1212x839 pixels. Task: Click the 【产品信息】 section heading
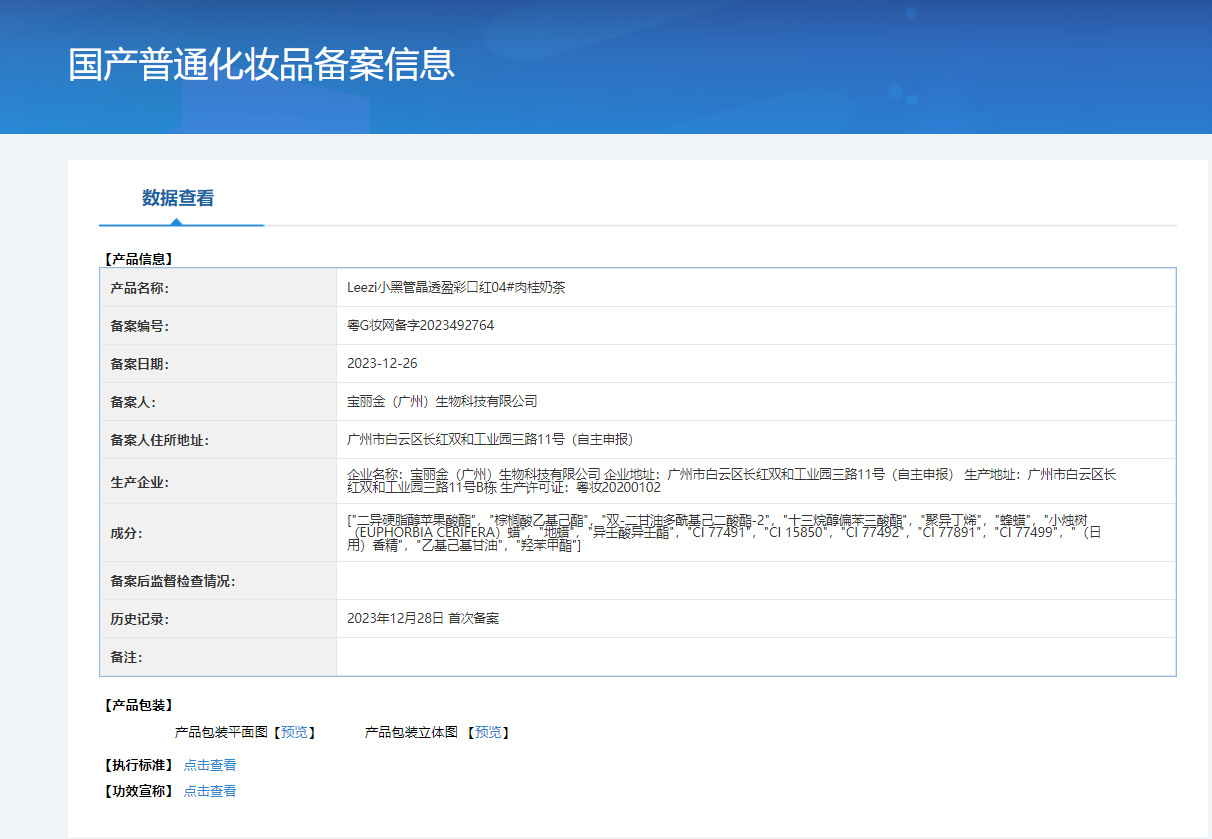click(x=138, y=259)
